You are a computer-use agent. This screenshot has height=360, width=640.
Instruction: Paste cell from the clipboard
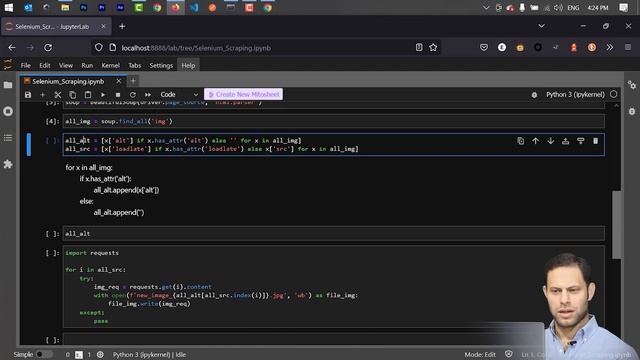coord(88,95)
